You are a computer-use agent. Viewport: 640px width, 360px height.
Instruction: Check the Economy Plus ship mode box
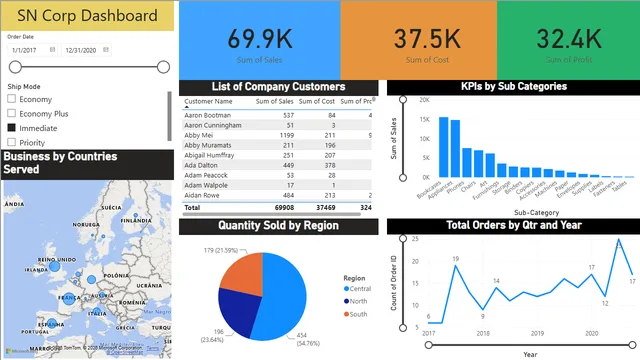click(x=11, y=113)
